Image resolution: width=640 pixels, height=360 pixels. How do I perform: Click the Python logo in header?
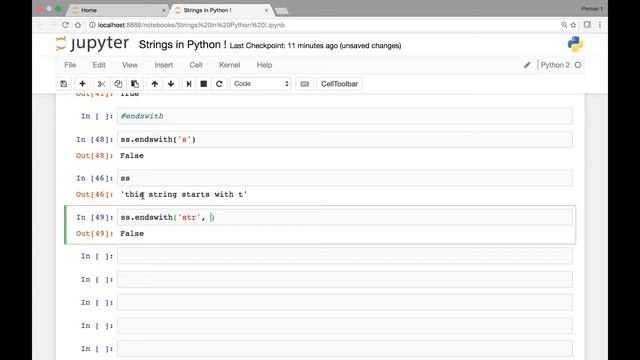(x=575, y=44)
